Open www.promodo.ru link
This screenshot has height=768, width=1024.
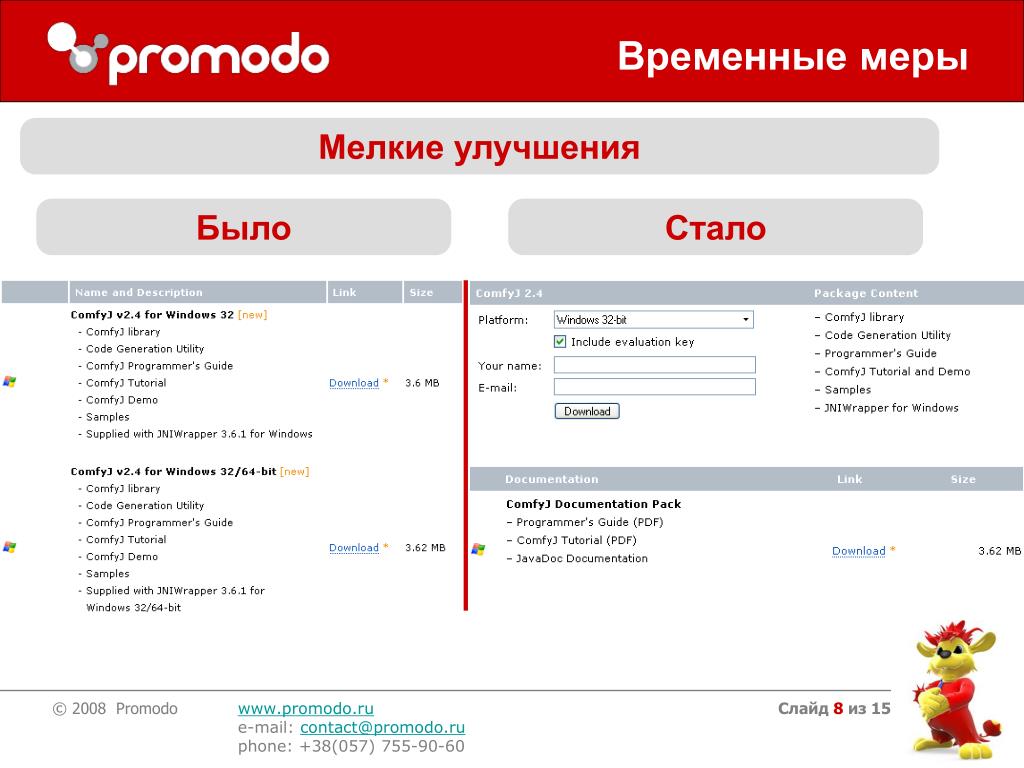tap(306, 708)
